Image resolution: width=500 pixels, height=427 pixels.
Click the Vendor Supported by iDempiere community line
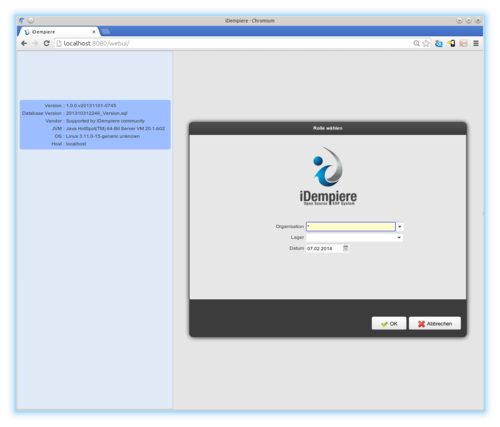click(x=95, y=121)
